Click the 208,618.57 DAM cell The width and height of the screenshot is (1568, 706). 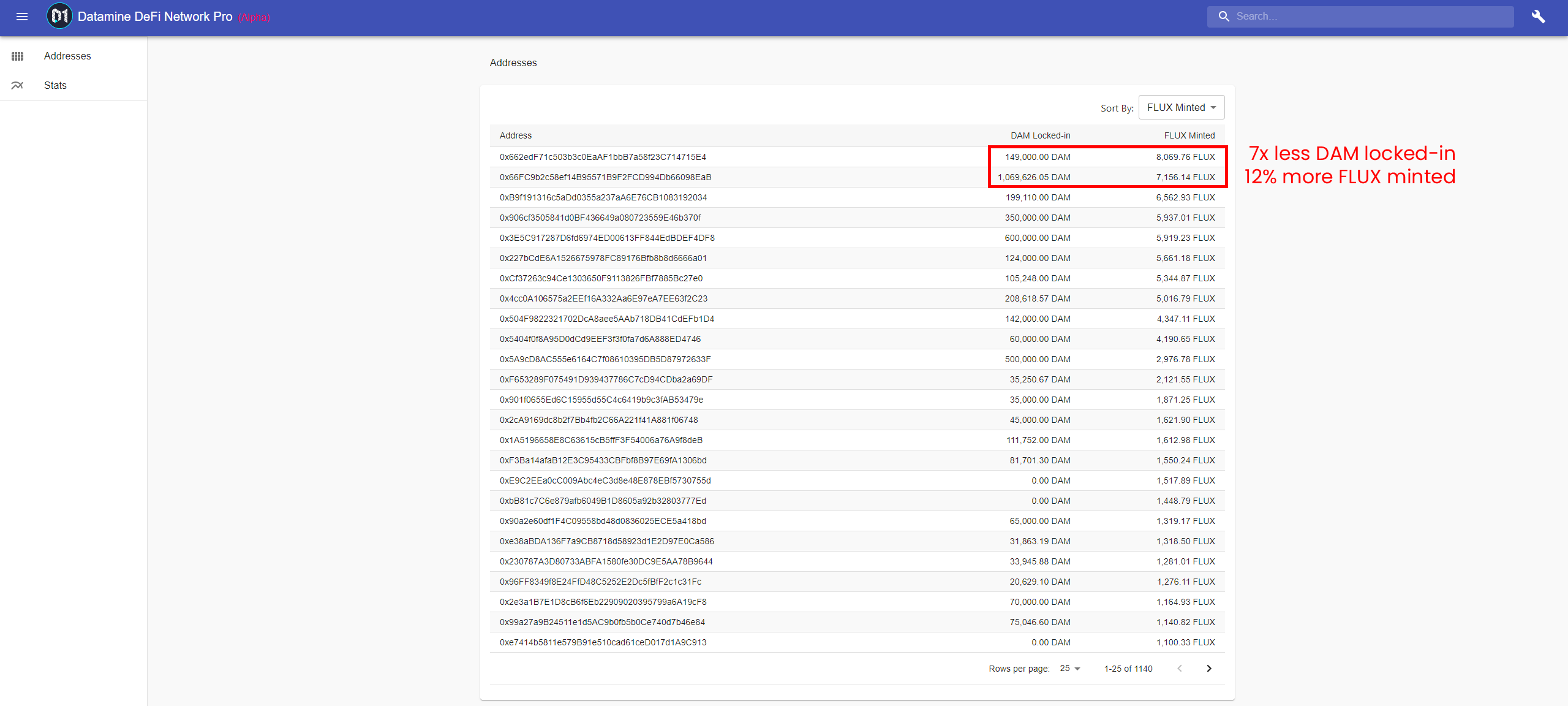1038,298
